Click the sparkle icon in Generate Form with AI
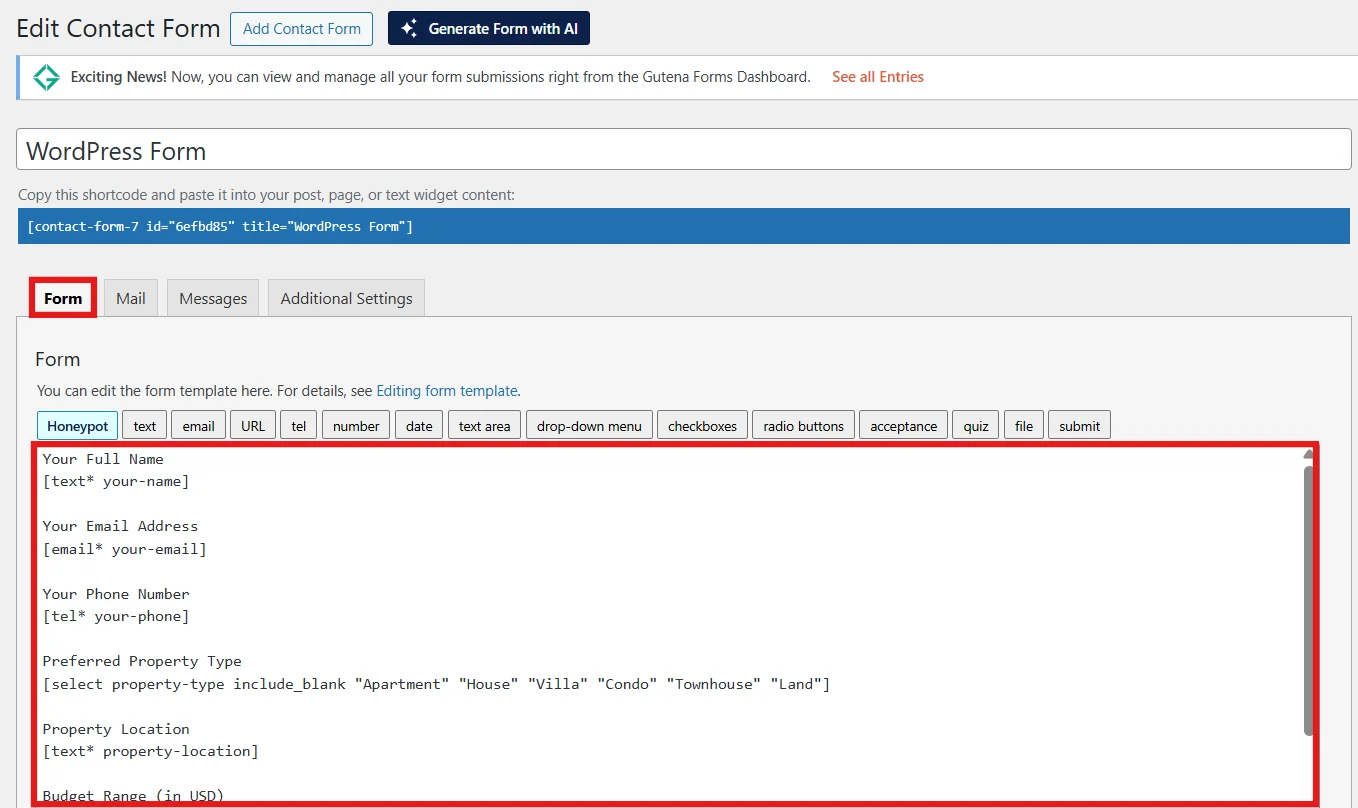Viewport: 1358px width, 808px height. click(409, 29)
